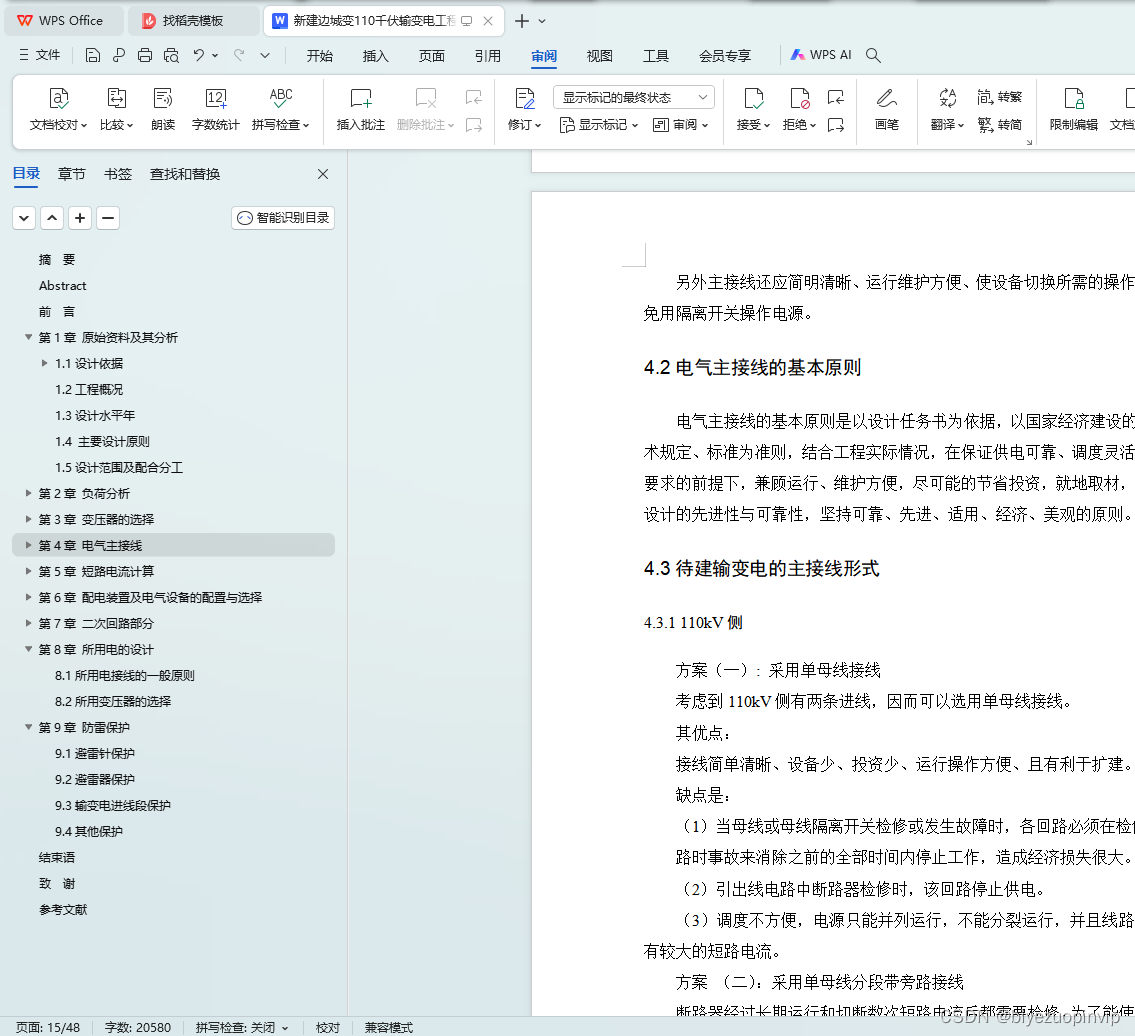Image resolution: width=1135 pixels, height=1036 pixels.
Task: Collapse one outline level with minus button
Action: pyautogui.click(x=108, y=218)
